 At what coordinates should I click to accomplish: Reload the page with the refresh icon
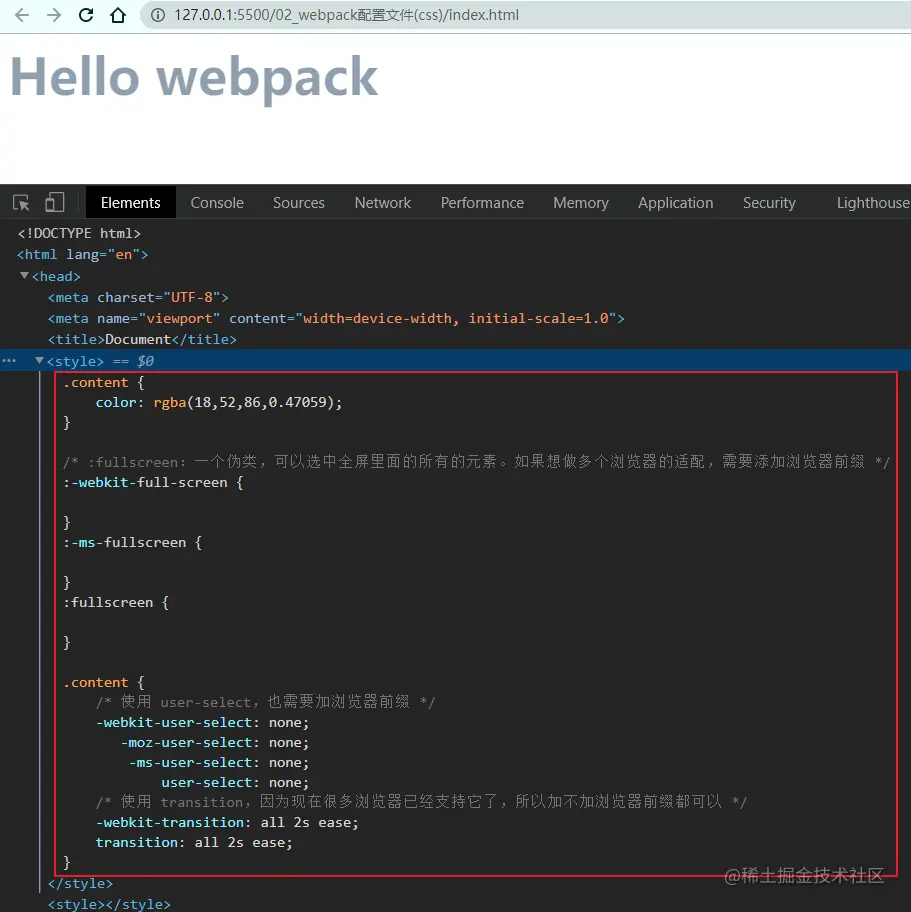coord(86,15)
